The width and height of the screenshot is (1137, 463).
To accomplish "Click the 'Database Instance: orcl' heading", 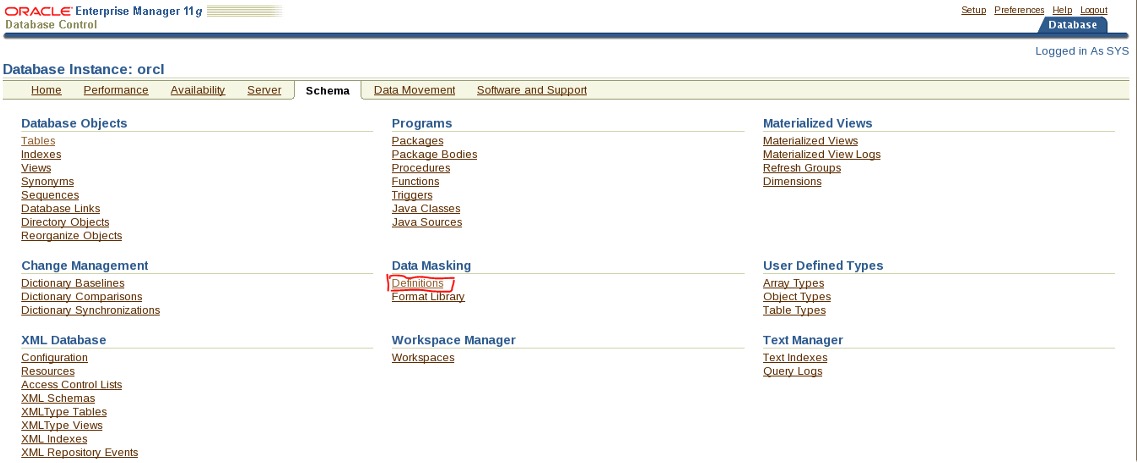I will (x=84, y=70).
